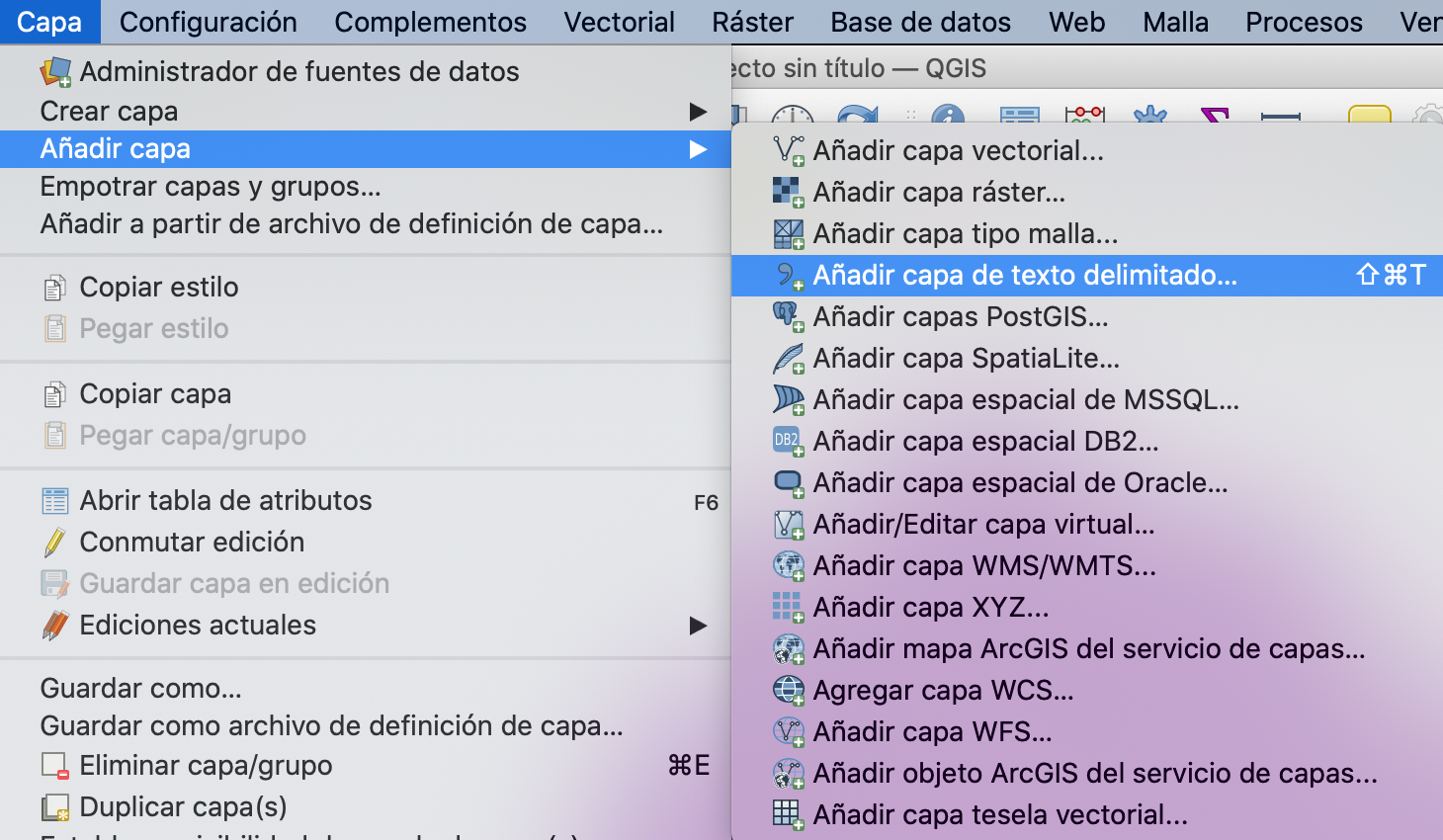This screenshot has width=1443, height=840.
Task: Click the DB2 spatial layer icon
Action: click(x=788, y=441)
